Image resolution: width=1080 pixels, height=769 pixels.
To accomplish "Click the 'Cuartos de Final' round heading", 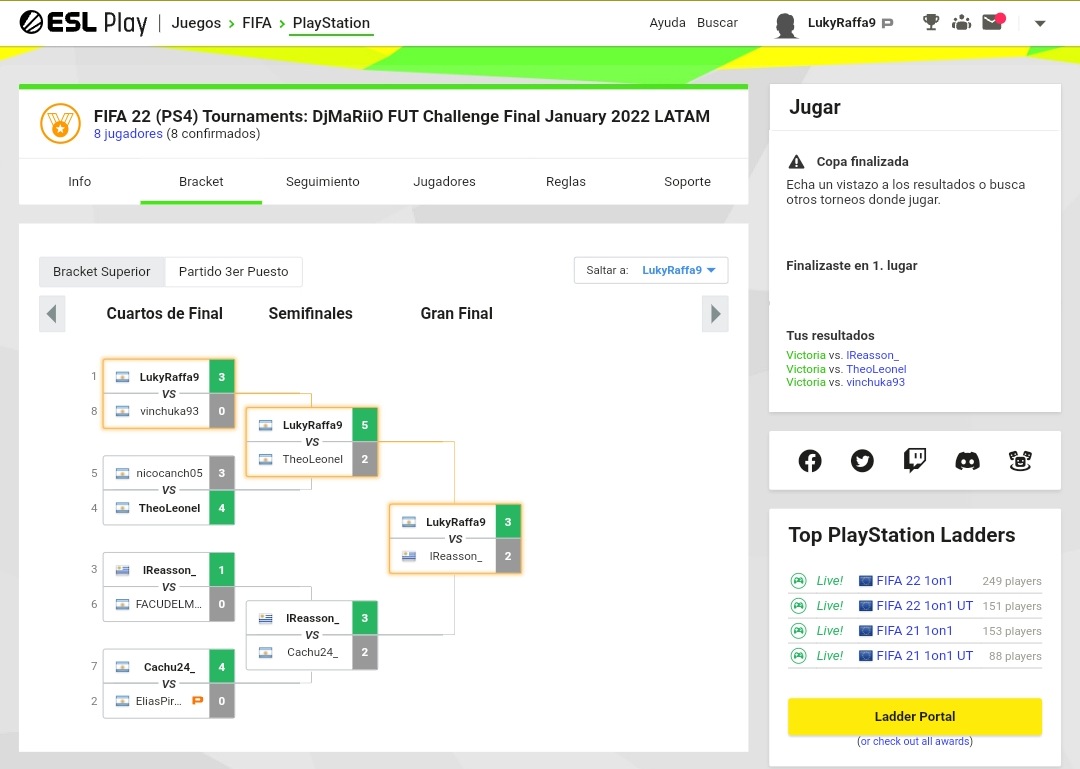I will click(x=165, y=314).
